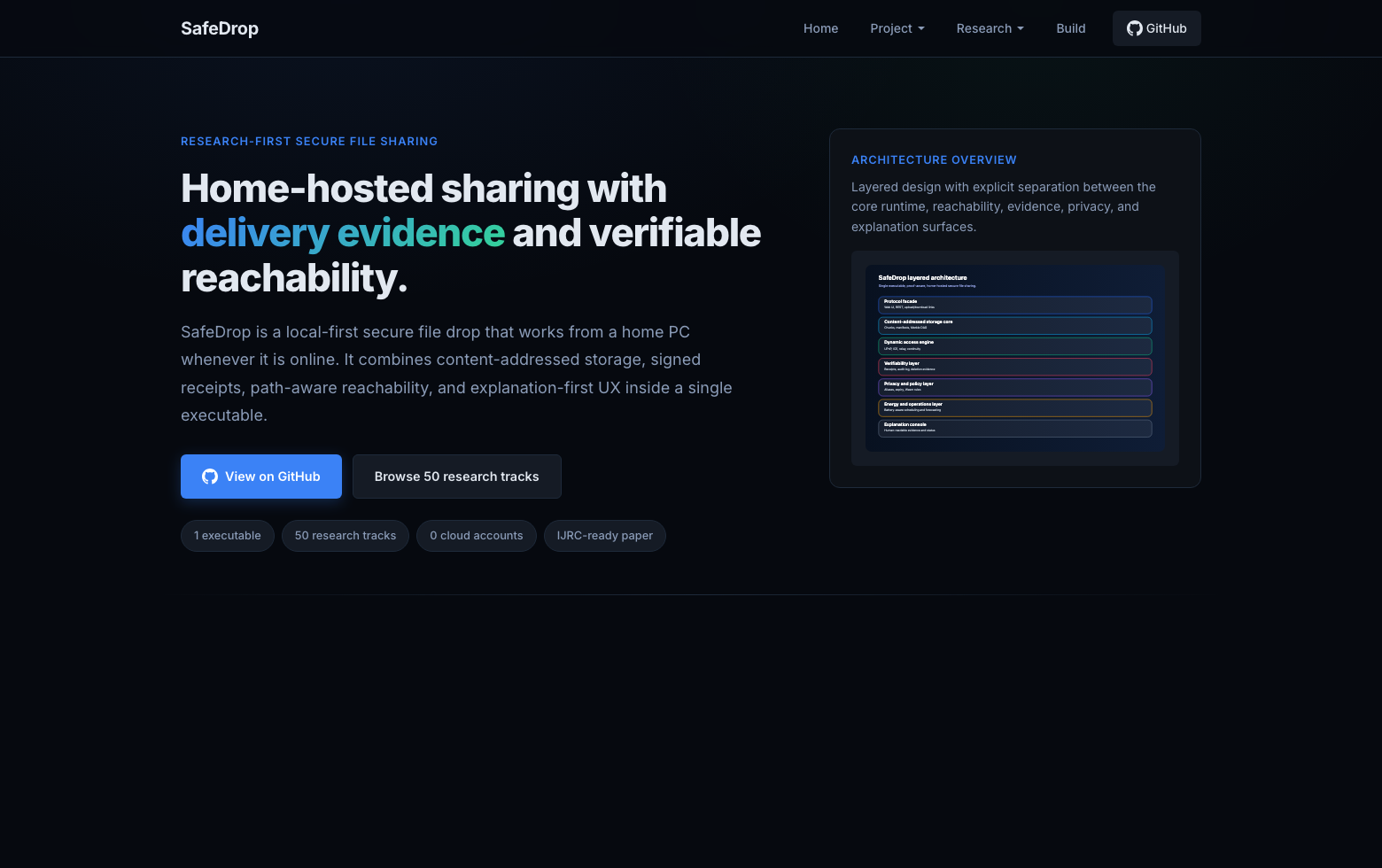Open Browse 50 research tracks
1382x868 pixels.
click(456, 477)
